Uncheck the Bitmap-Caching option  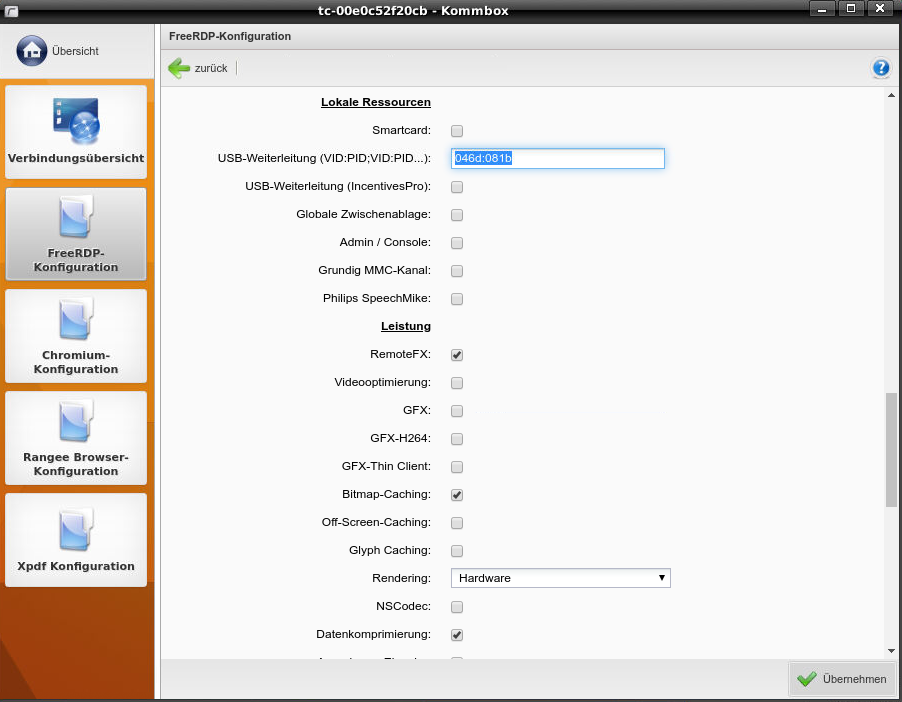(x=457, y=495)
